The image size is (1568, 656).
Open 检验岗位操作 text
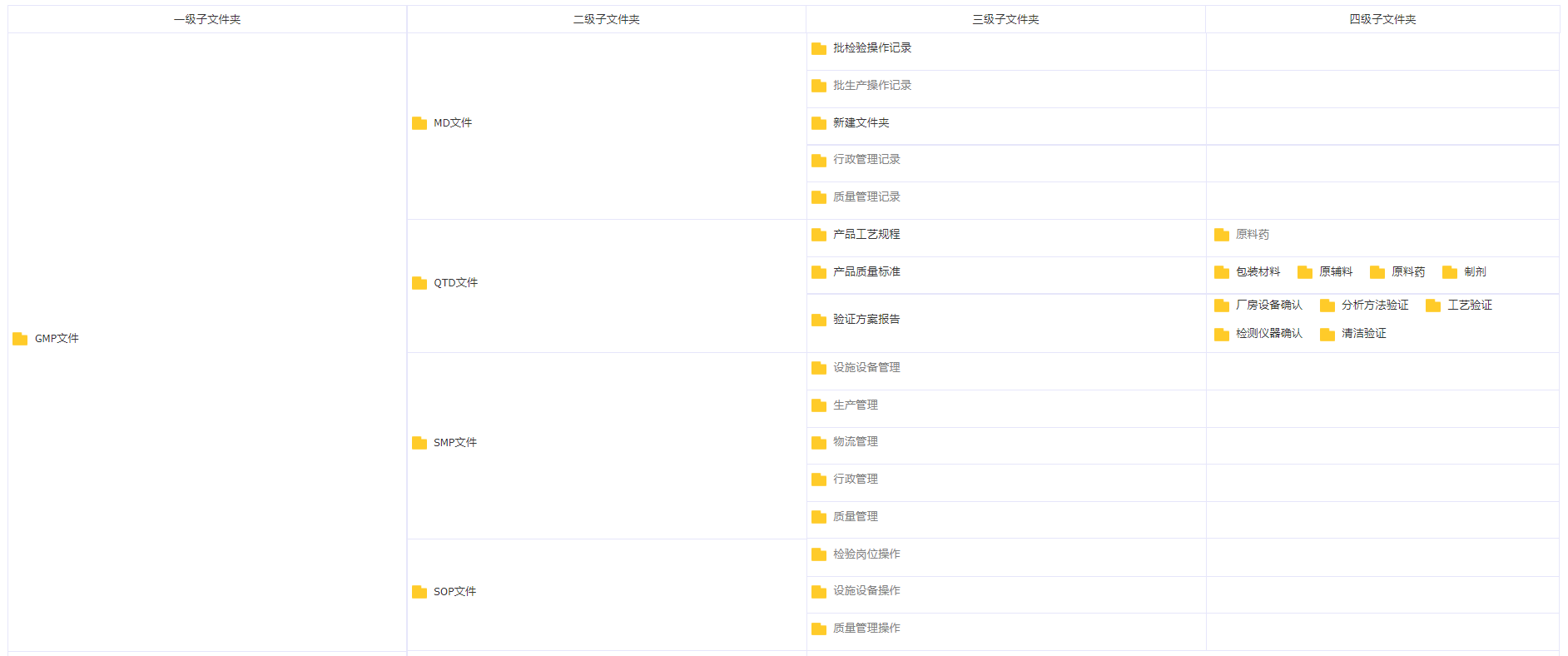866,554
